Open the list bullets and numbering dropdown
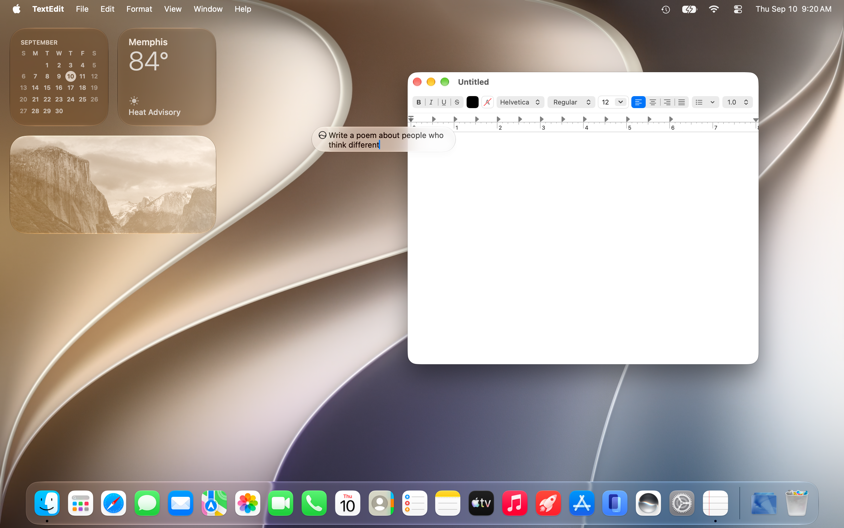The image size is (844, 528). (x=705, y=102)
